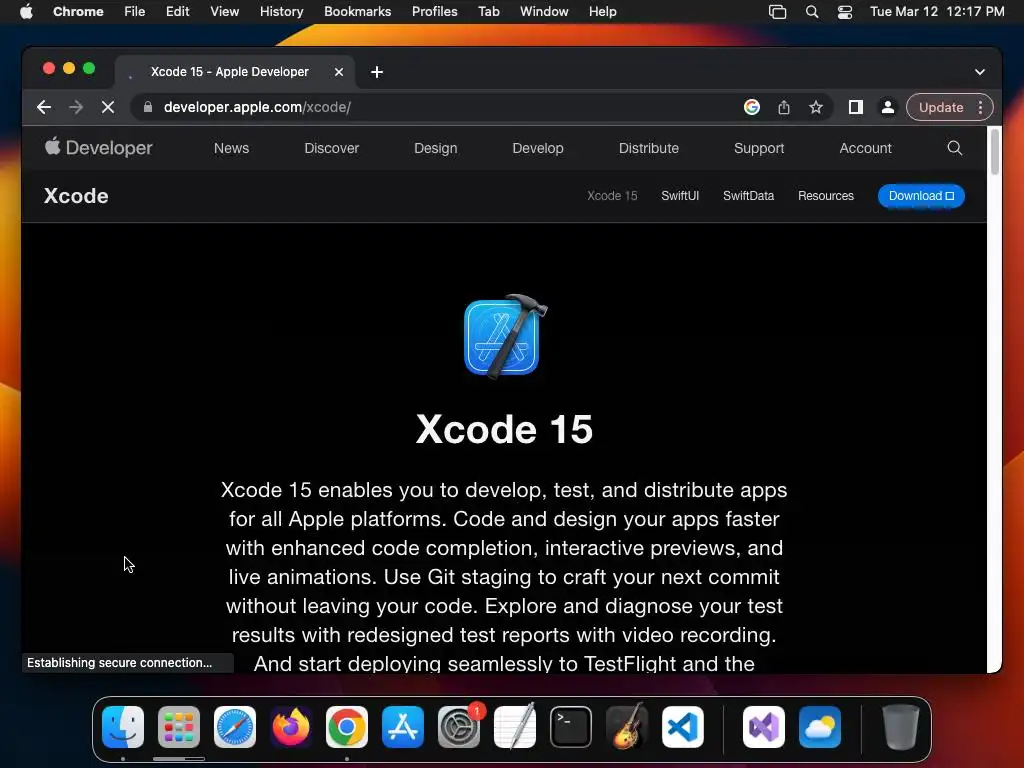
Task: Open the View menu
Action: [224, 12]
